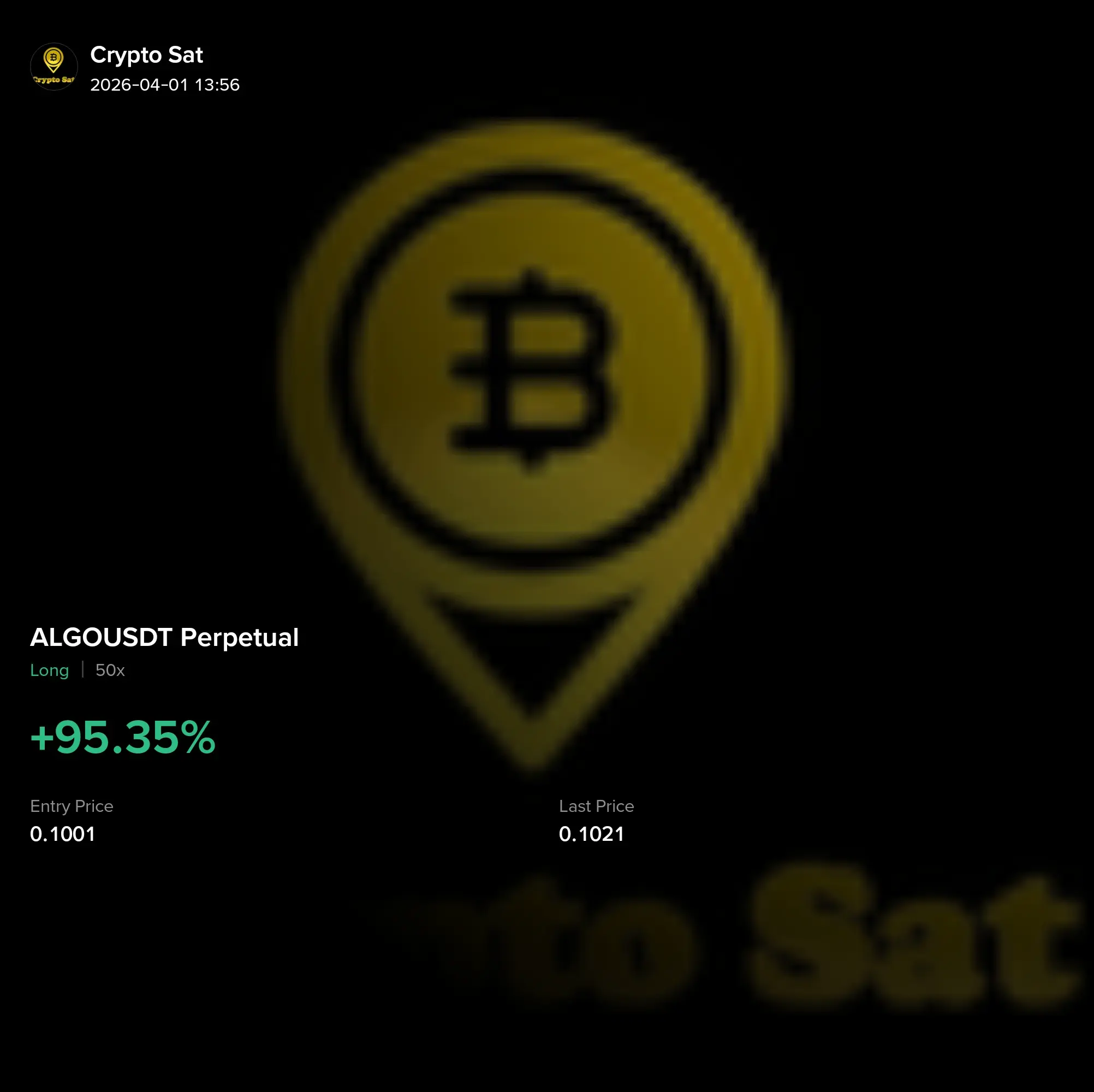Select the last price value 0.1021
Image resolution: width=1094 pixels, height=1092 pixels.
tap(591, 834)
